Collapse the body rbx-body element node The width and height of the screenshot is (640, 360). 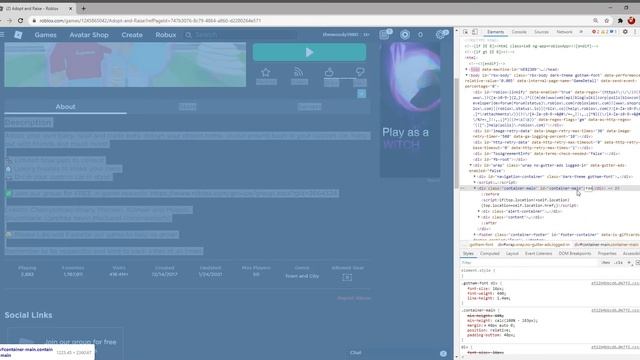(467, 75)
